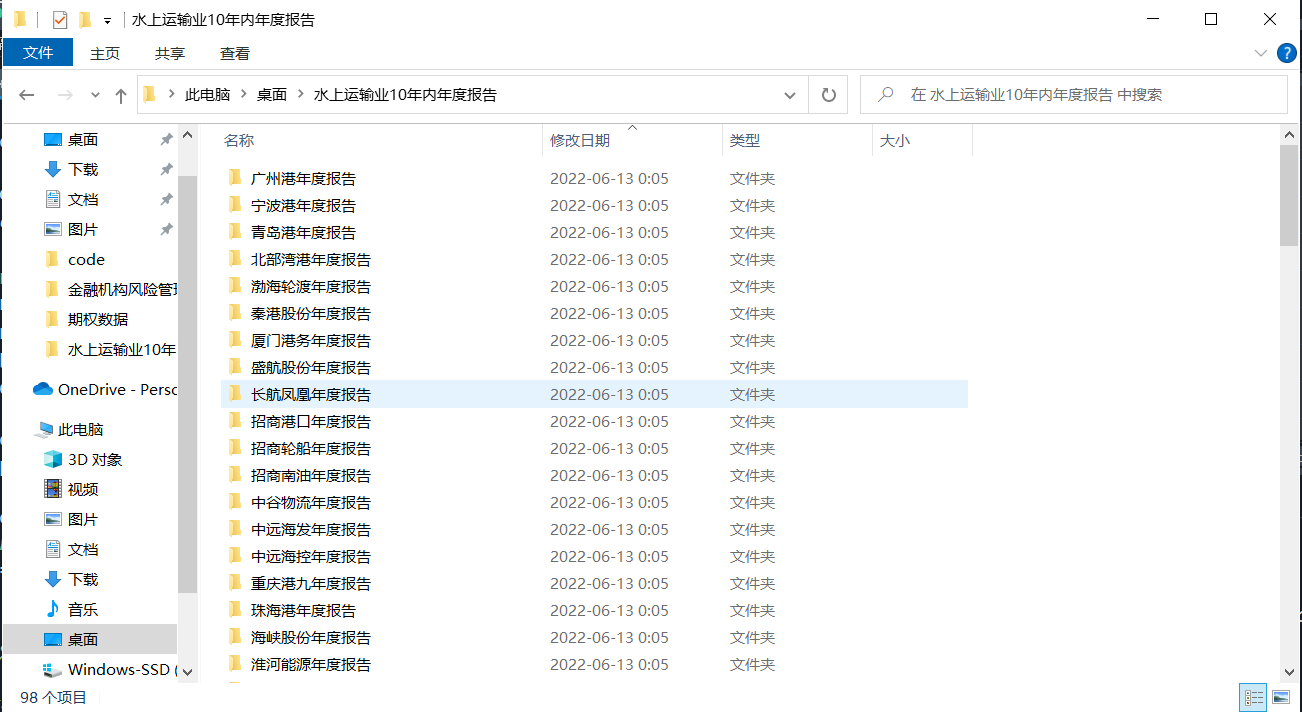
Task: Click folder icon of 宁波港年度报告
Action: tap(235, 205)
